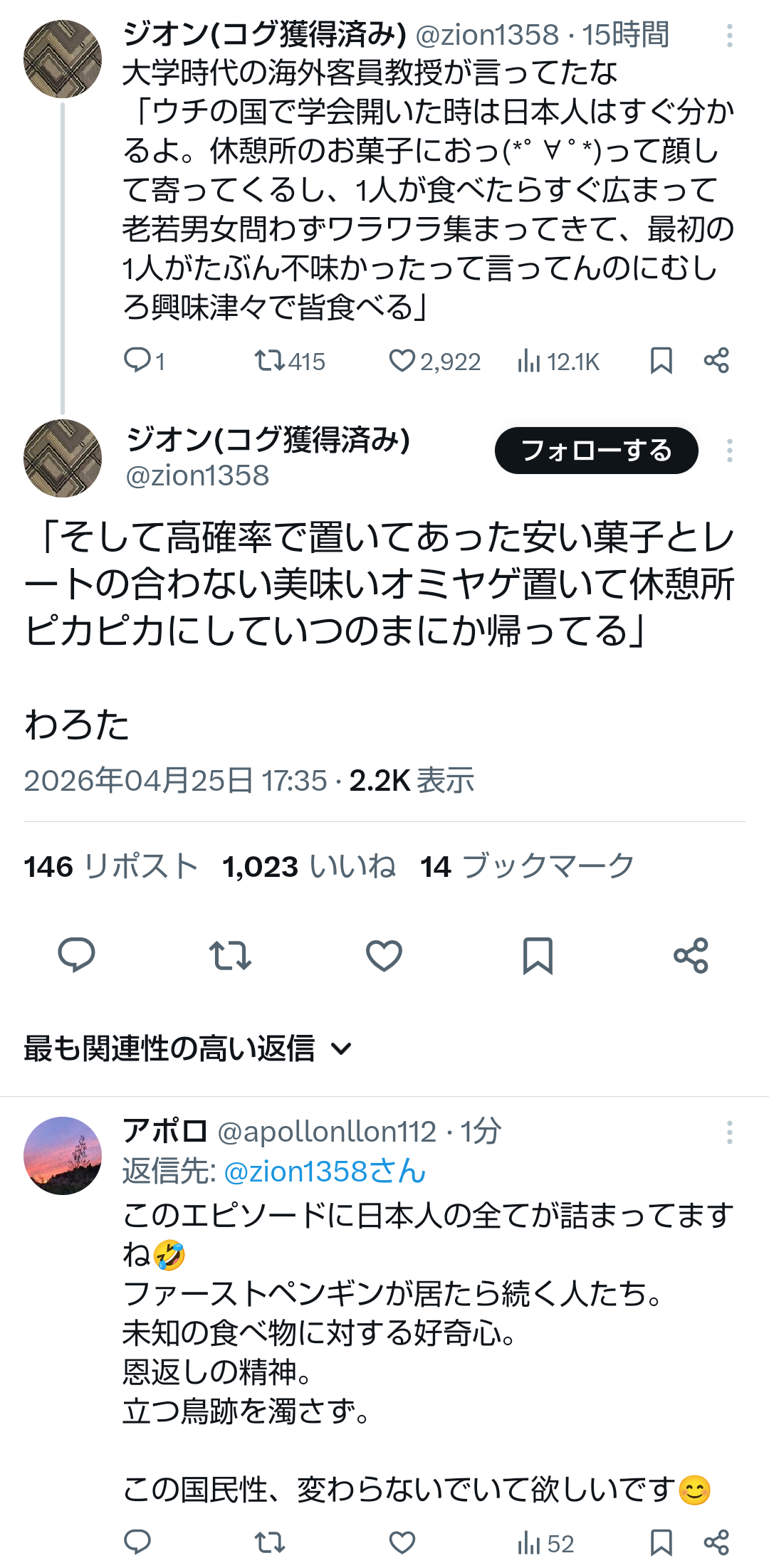Image resolution: width=769 pixels, height=1568 pixels.
Task: View the 1,023 いいね list
Action: 309,866
